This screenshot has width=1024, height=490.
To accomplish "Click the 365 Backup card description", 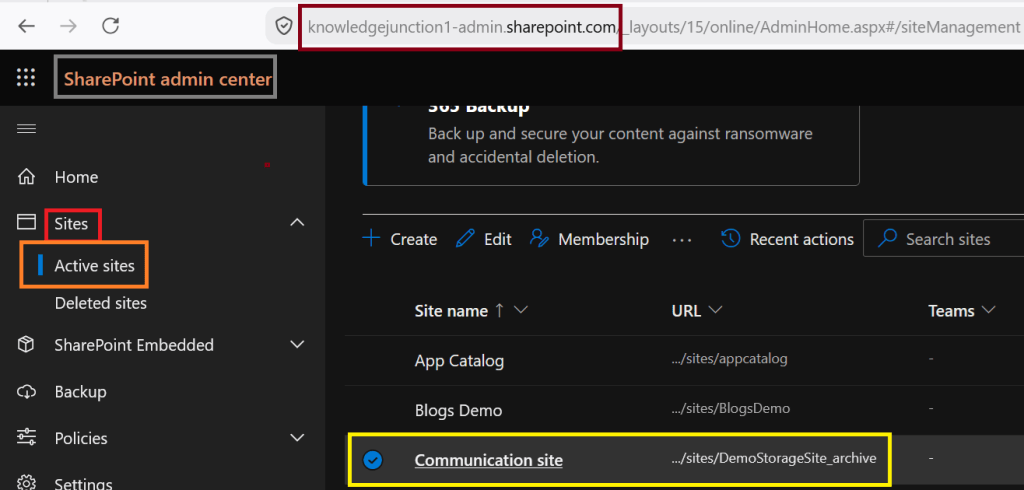I will (x=620, y=146).
